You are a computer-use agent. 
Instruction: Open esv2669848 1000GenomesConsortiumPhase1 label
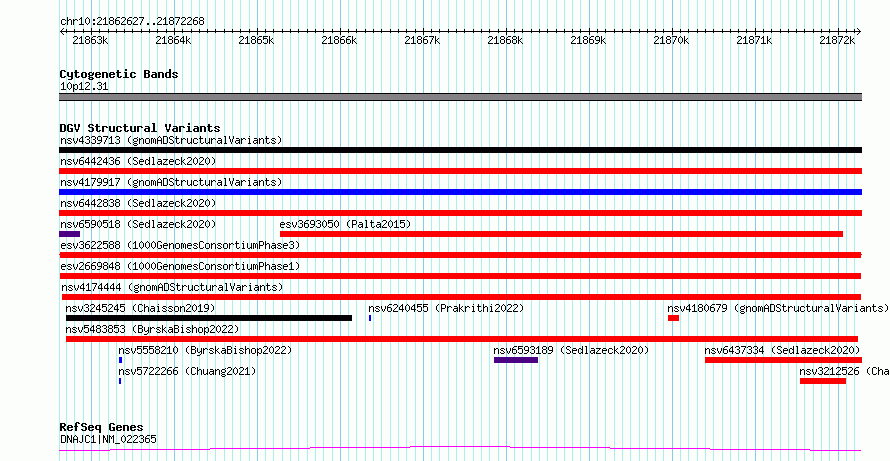[x=180, y=266]
